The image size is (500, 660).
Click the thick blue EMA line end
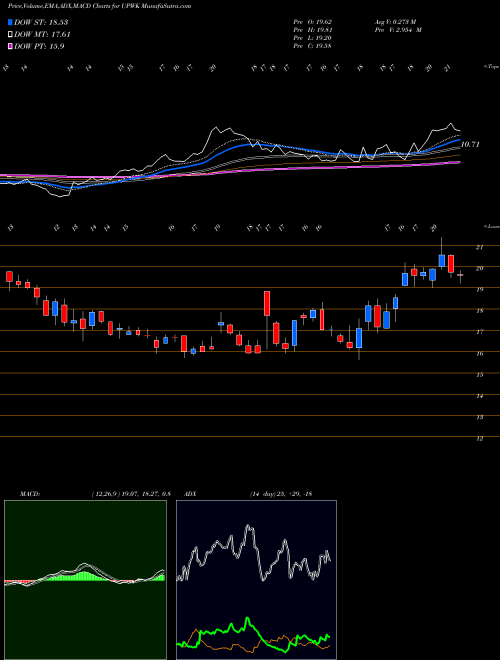click(460, 140)
